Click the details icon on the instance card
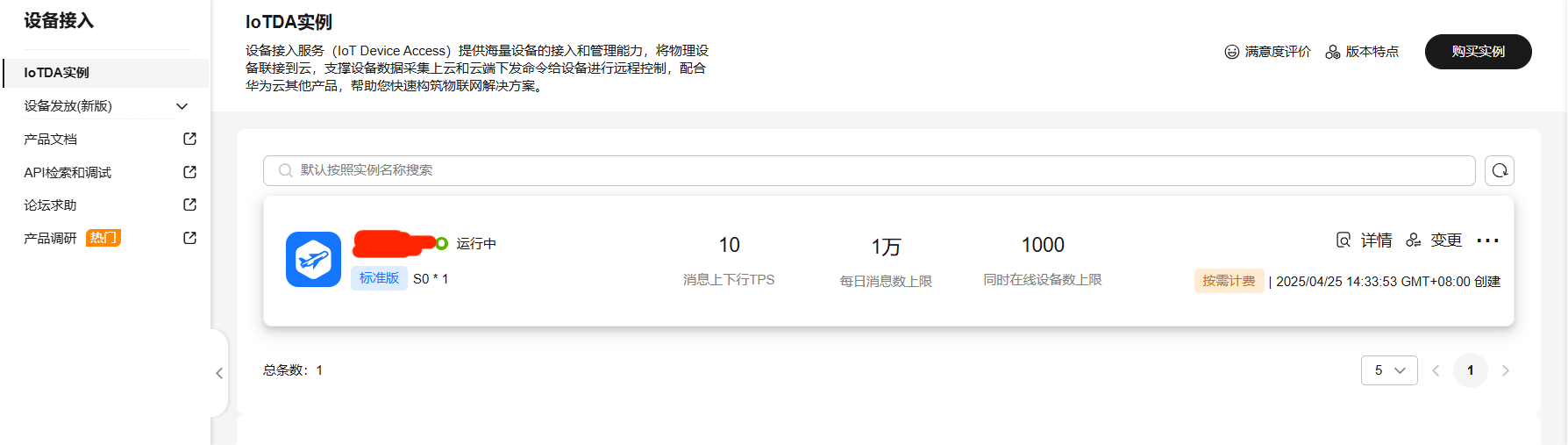This screenshot has width=1568, height=445. pos(1343,240)
